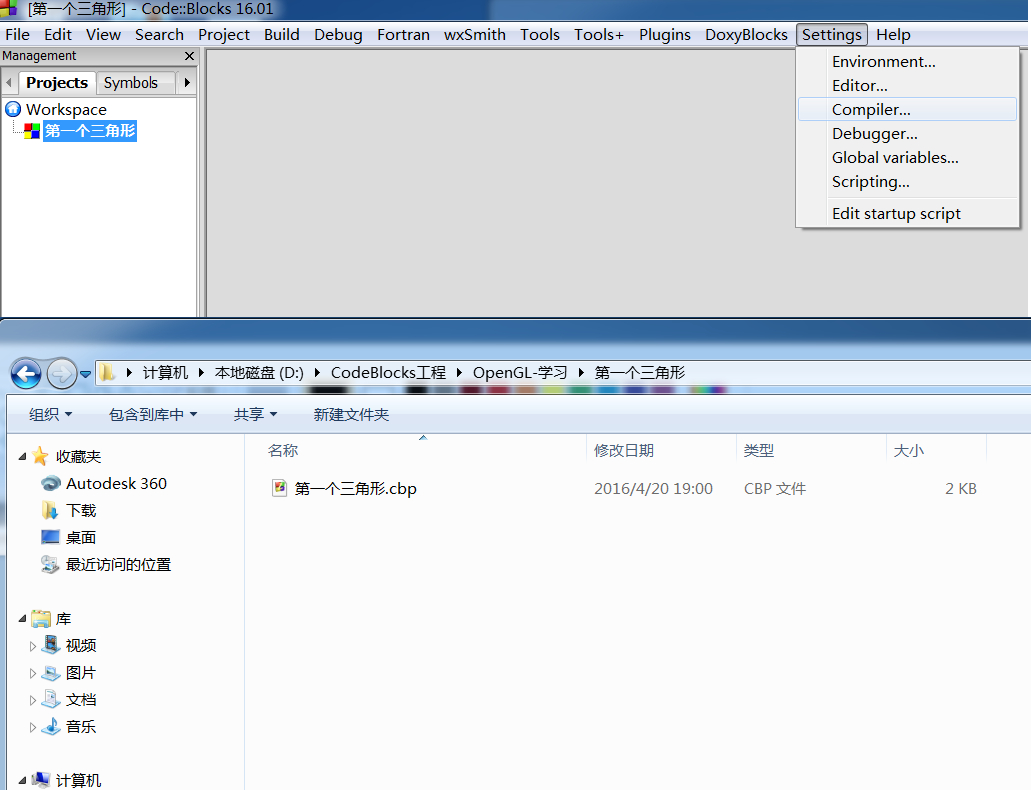The width and height of the screenshot is (1031, 790).
Task: Click the Explorer Forward button
Action: tap(61, 374)
